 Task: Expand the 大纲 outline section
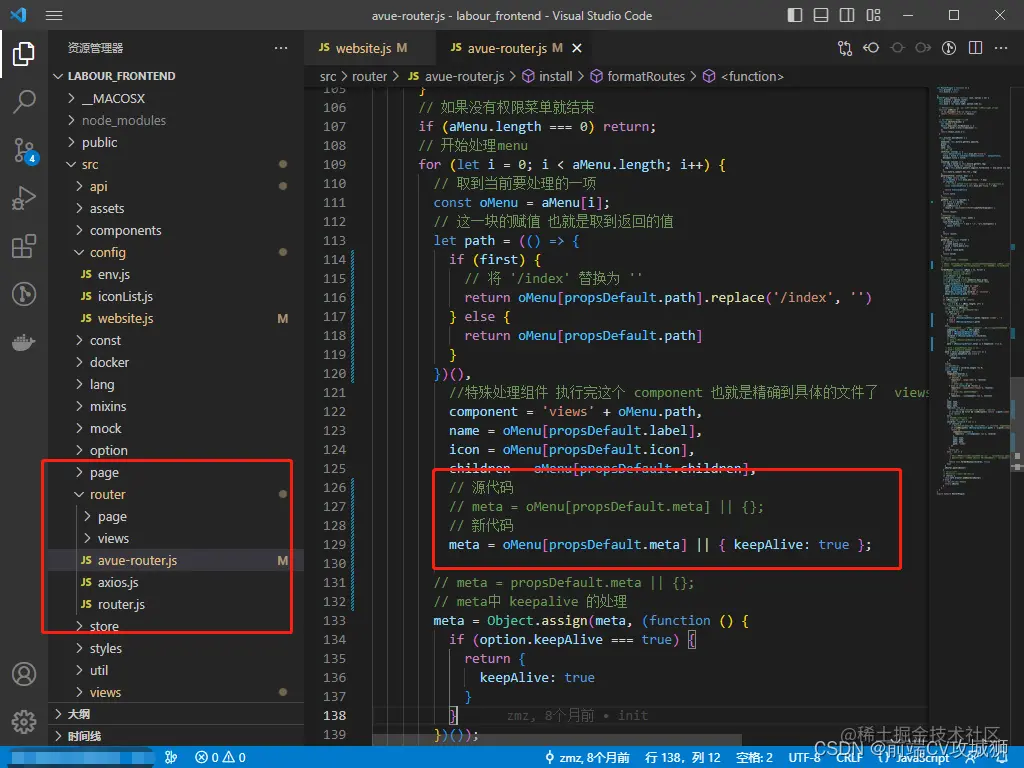click(176, 714)
